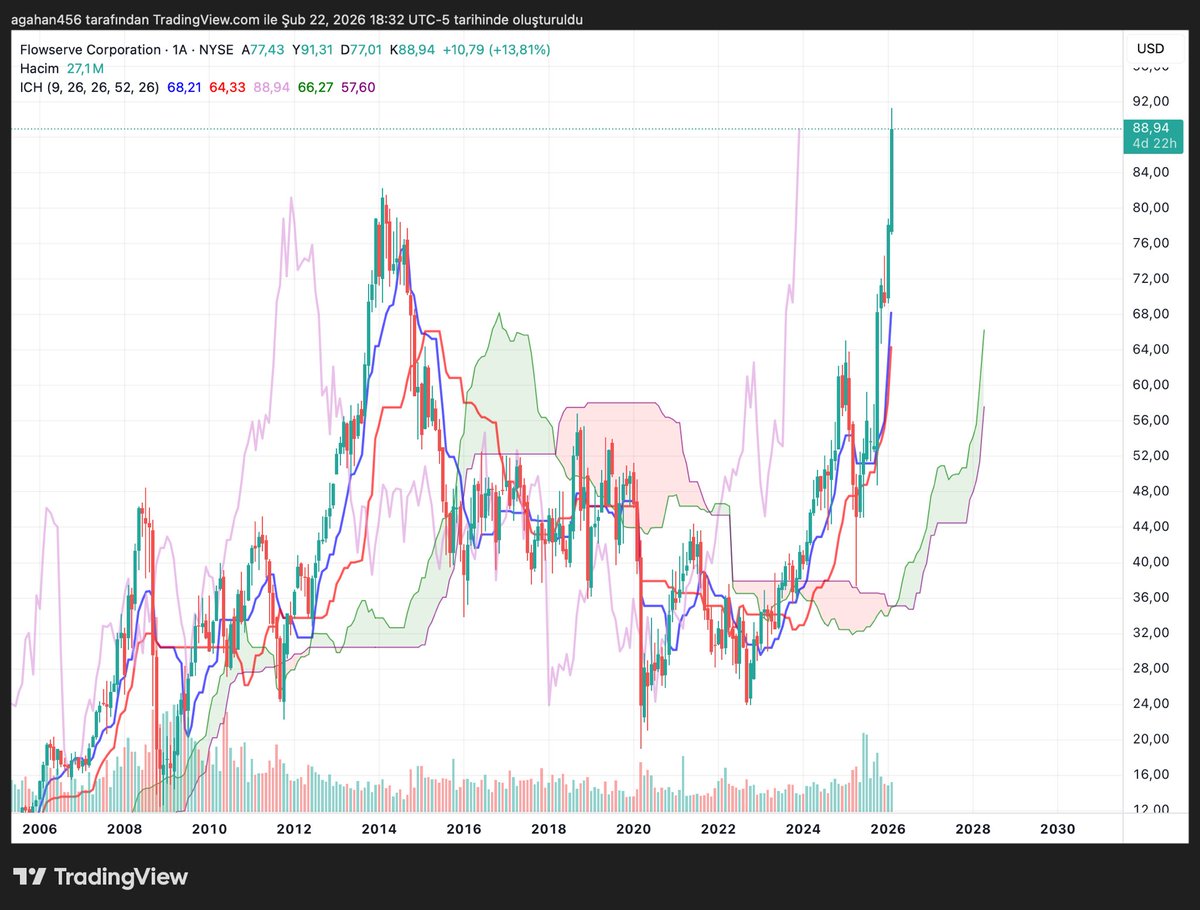Click the countdown 4d 22h label
This screenshot has width=1200, height=910.
point(1155,144)
